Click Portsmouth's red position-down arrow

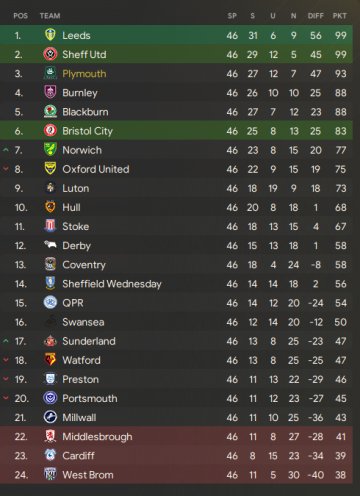[6, 398]
